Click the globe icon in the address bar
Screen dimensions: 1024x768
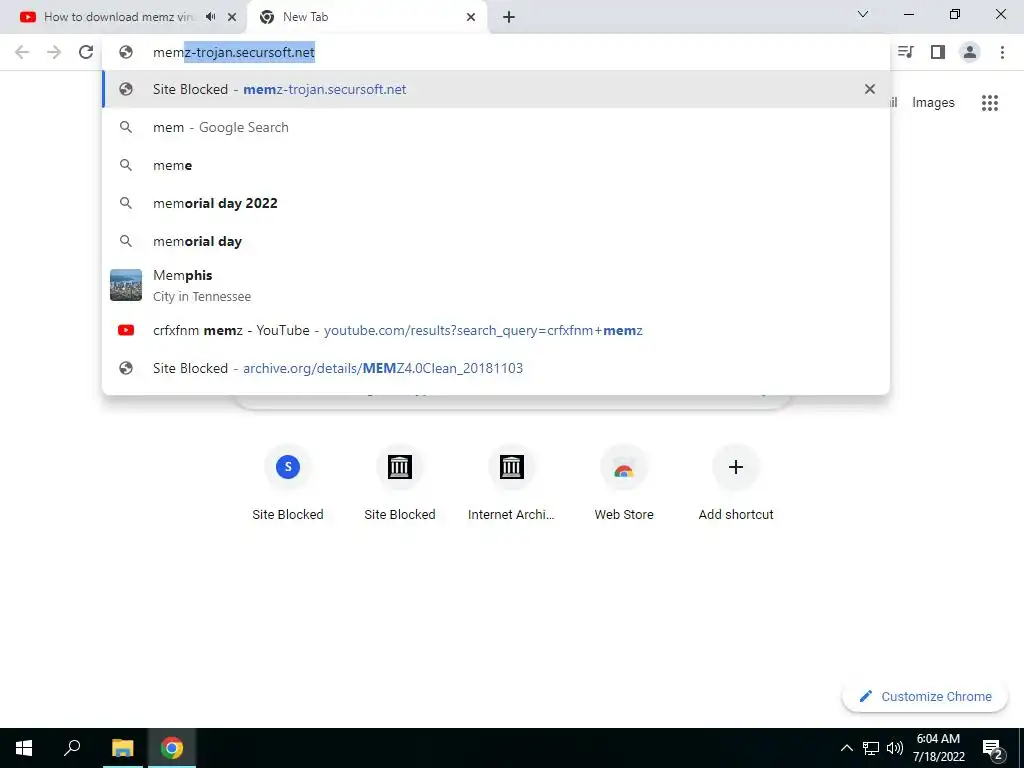click(x=126, y=52)
